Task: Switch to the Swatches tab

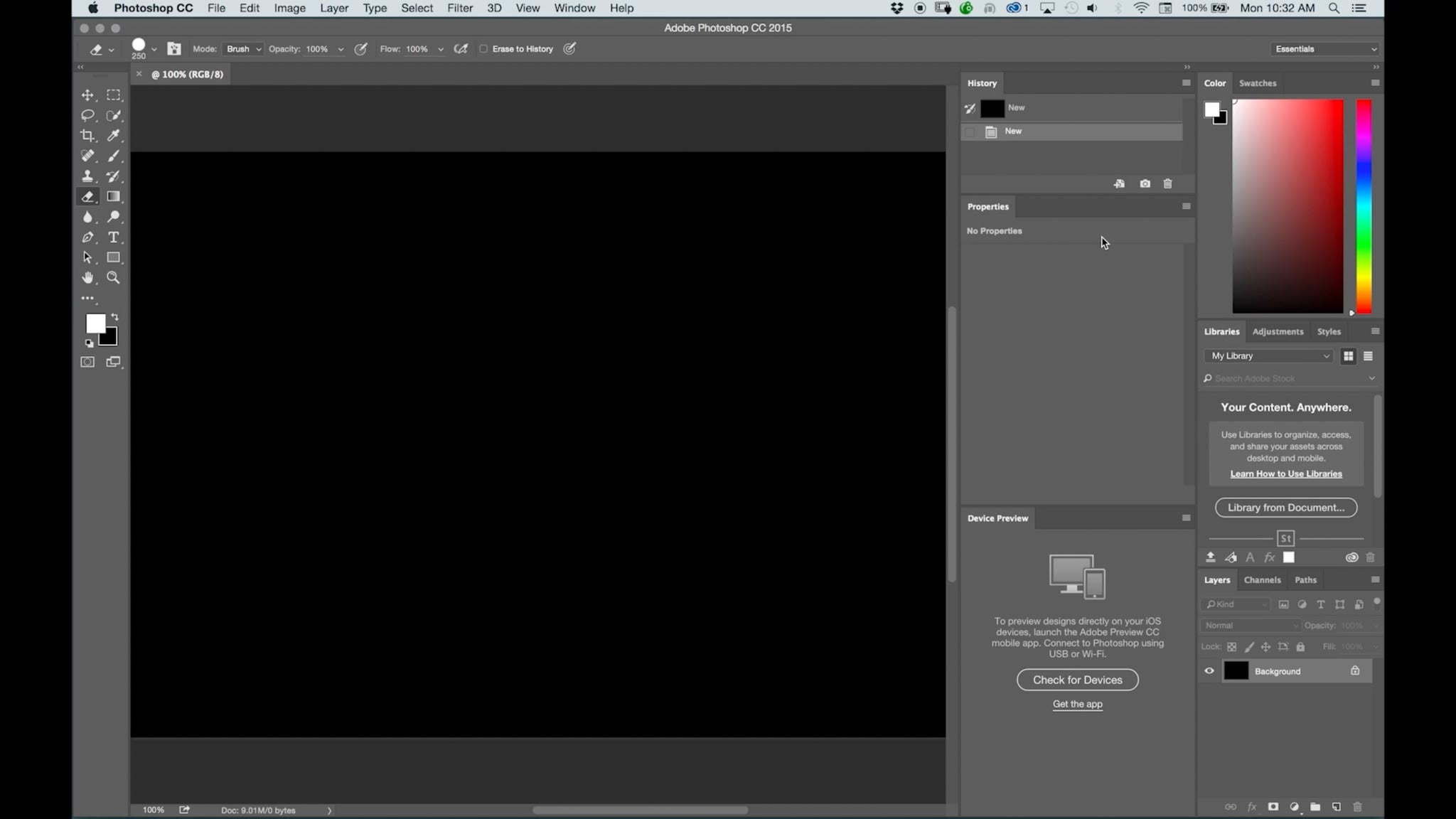Action: coord(1257,83)
